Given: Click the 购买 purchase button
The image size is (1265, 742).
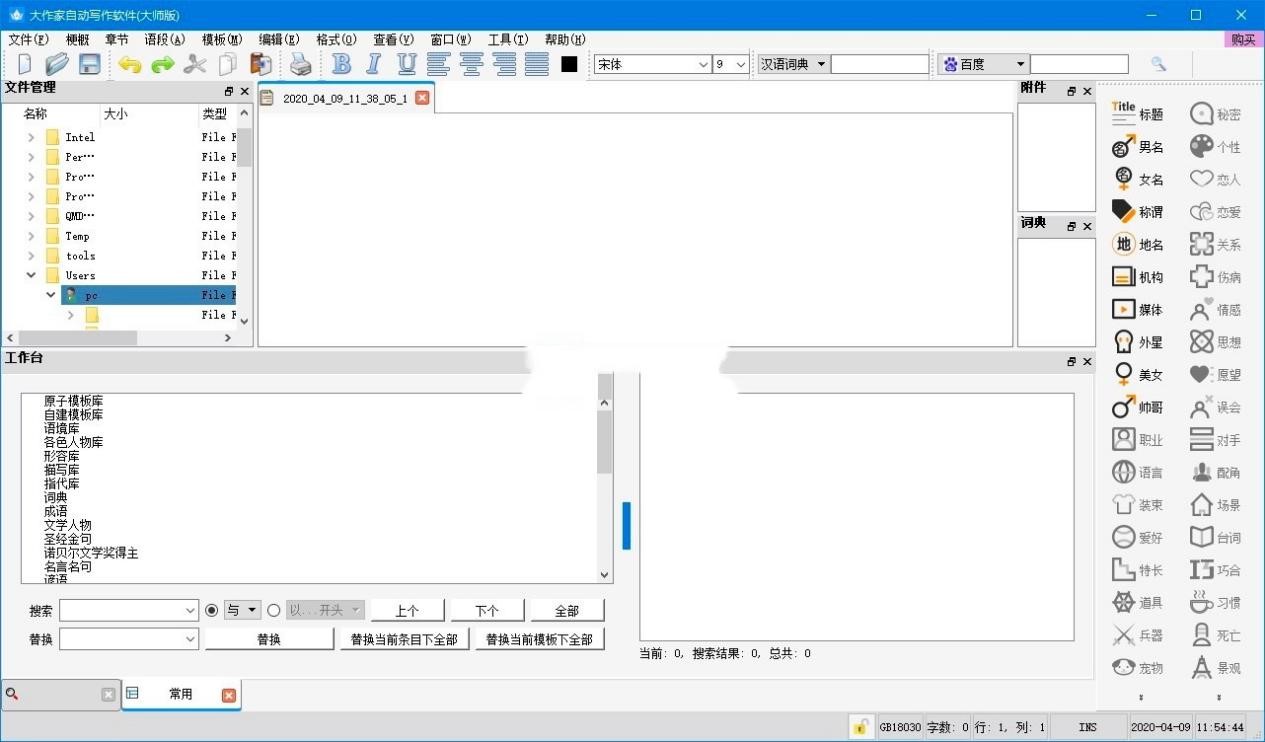Looking at the screenshot, I should pos(1243,40).
